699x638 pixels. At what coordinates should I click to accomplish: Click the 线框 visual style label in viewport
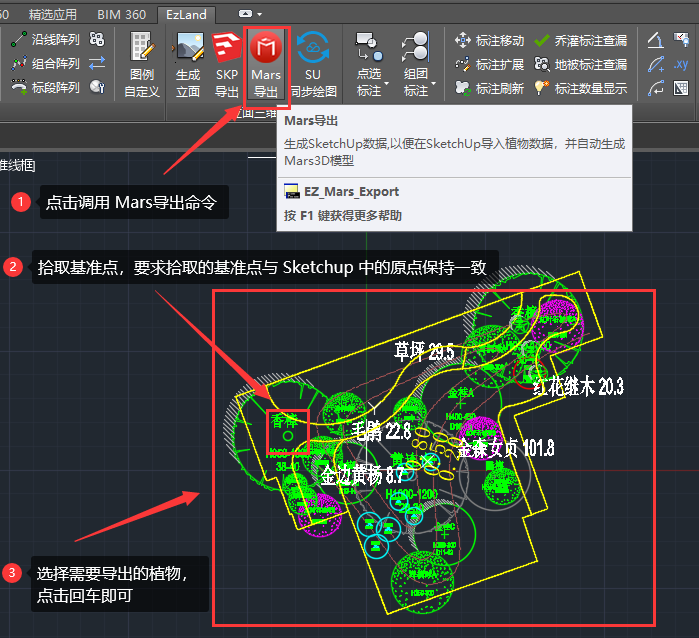point(17,165)
